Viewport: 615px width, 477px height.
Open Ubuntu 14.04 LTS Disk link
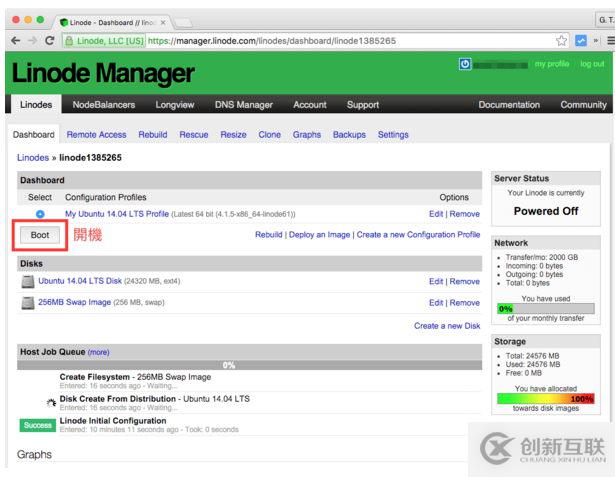[80, 281]
